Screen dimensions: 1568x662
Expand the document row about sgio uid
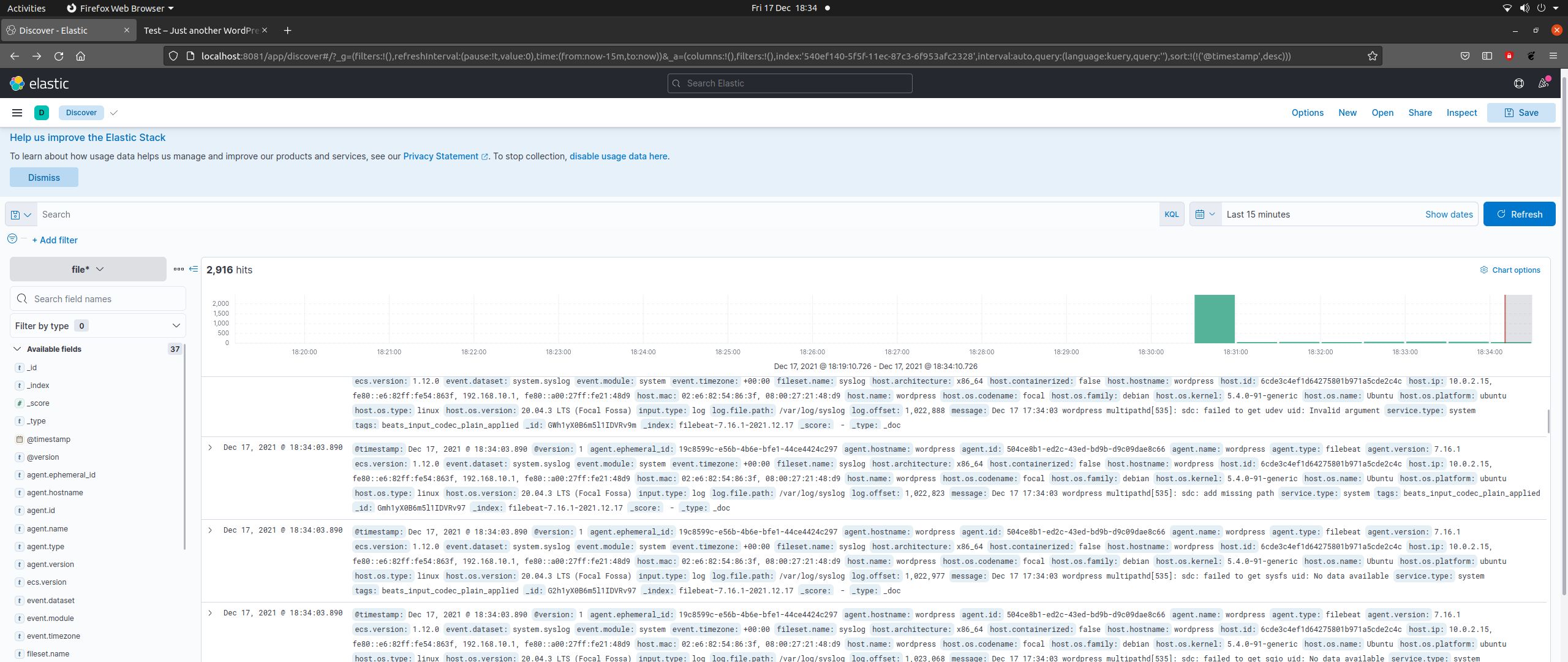tap(210, 613)
